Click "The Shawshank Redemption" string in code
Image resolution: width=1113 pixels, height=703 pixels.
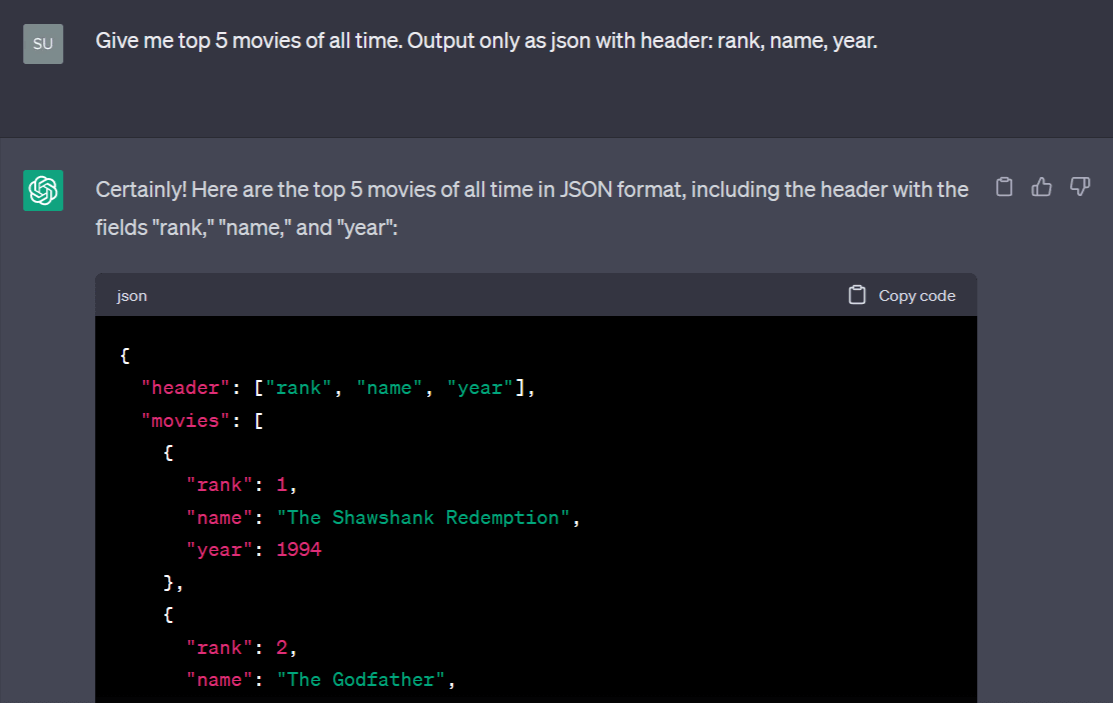coord(422,517)
